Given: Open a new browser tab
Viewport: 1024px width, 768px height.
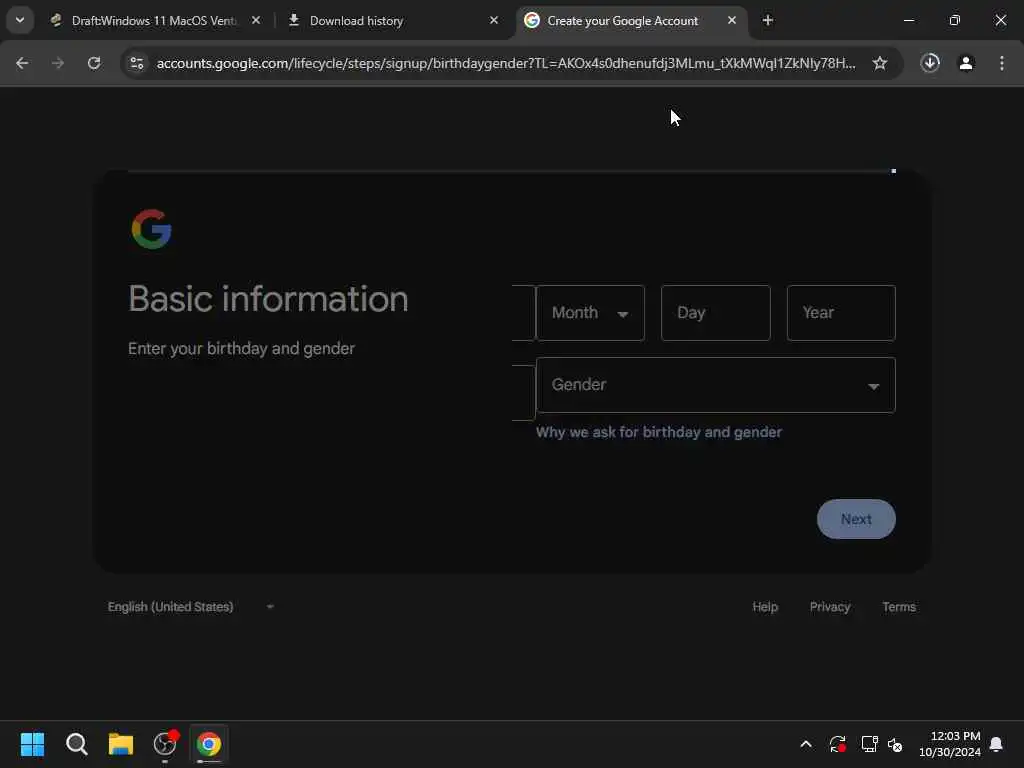Looking at the screenshot, I should click(x=767, y=21).
